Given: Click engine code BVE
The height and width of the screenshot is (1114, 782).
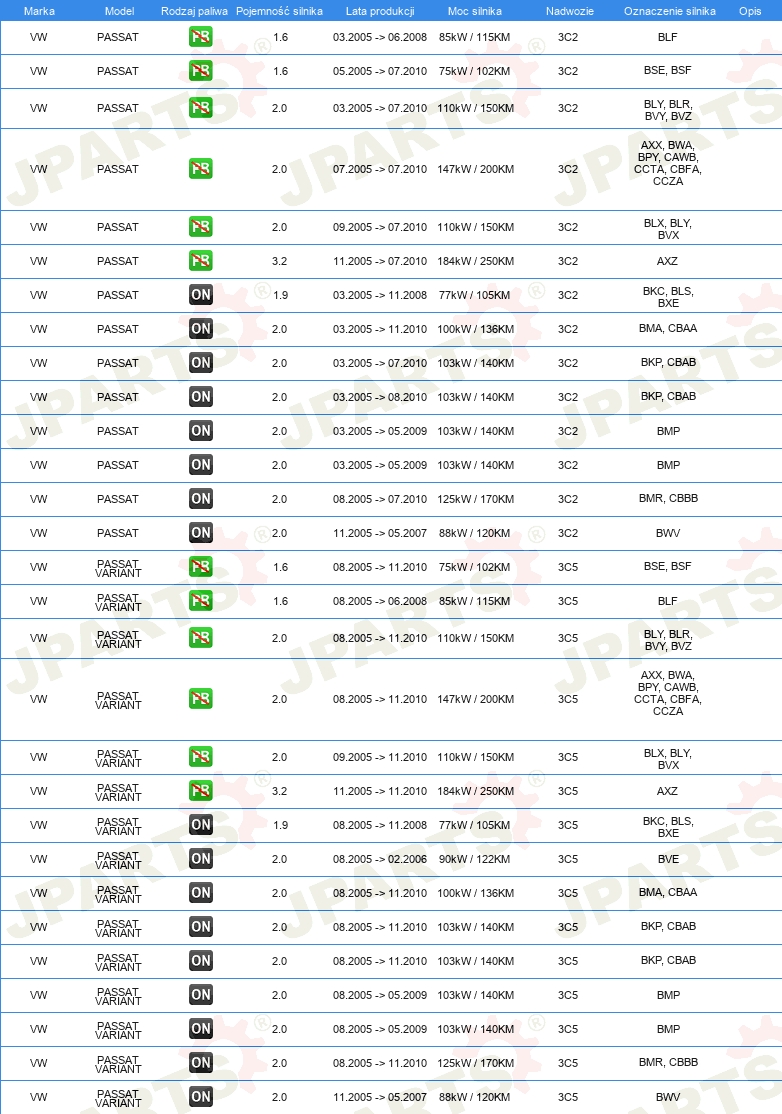Looking at the screenshot, I should pos(668,859).
